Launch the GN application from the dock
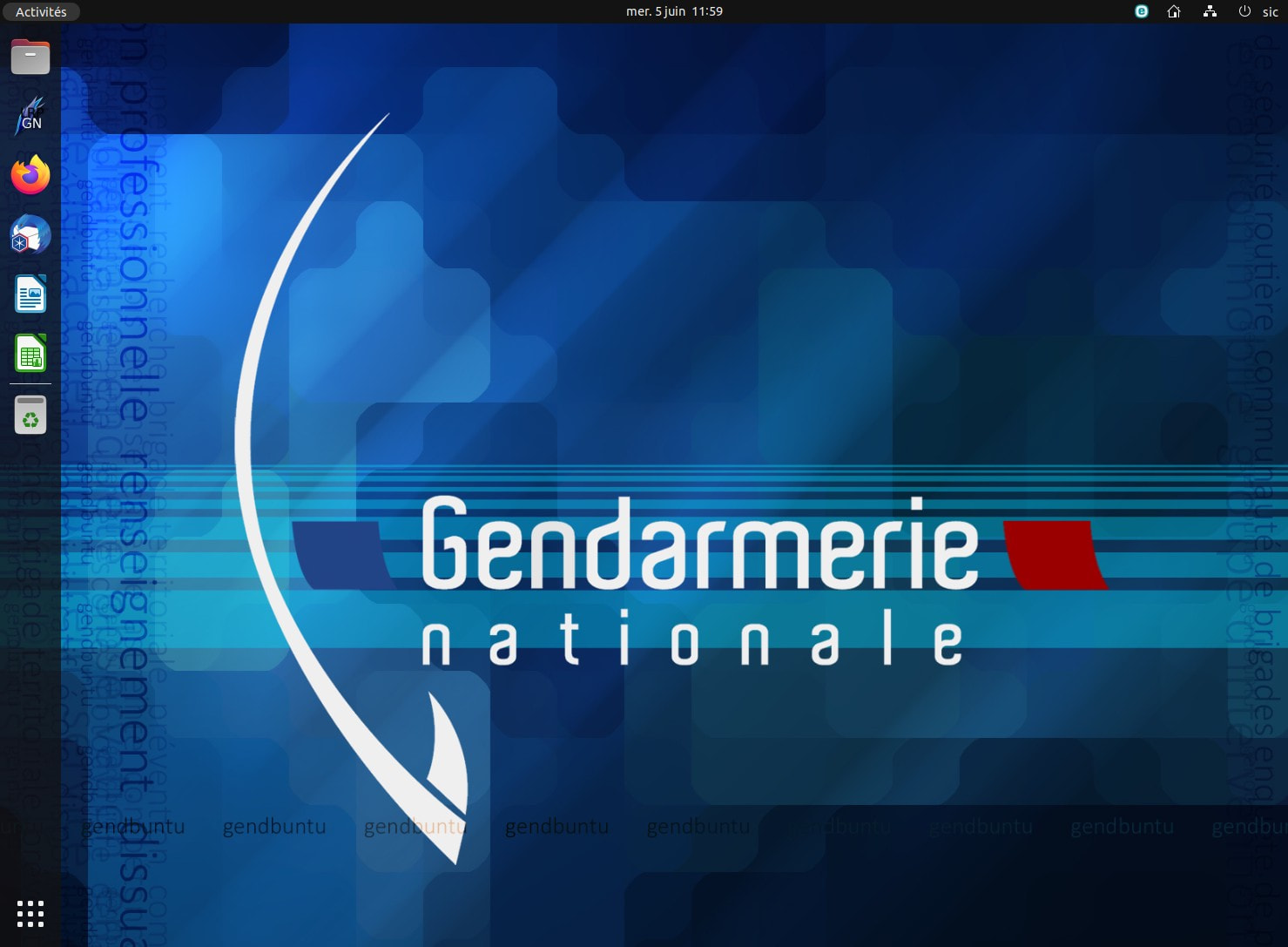This screenshot has width=1288, height=947. (30, 116)
